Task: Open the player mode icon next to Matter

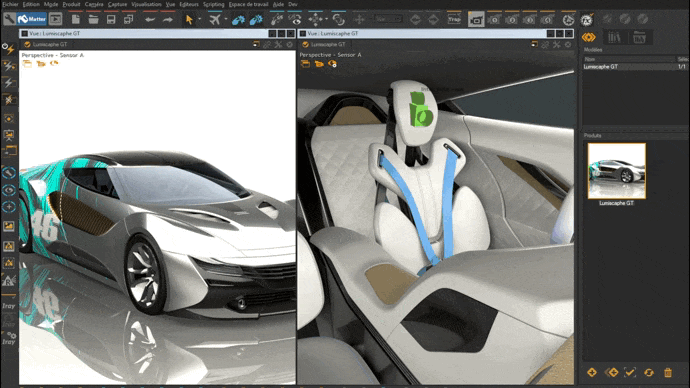Action: coord(55,19)
